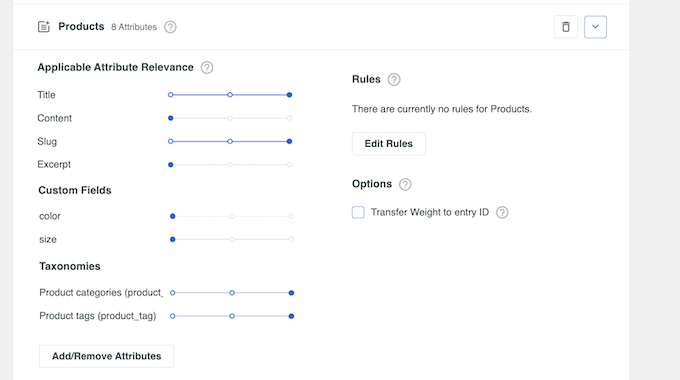Open the Options help icon
This screenshot has height=380, width=680.
(405, 184)
